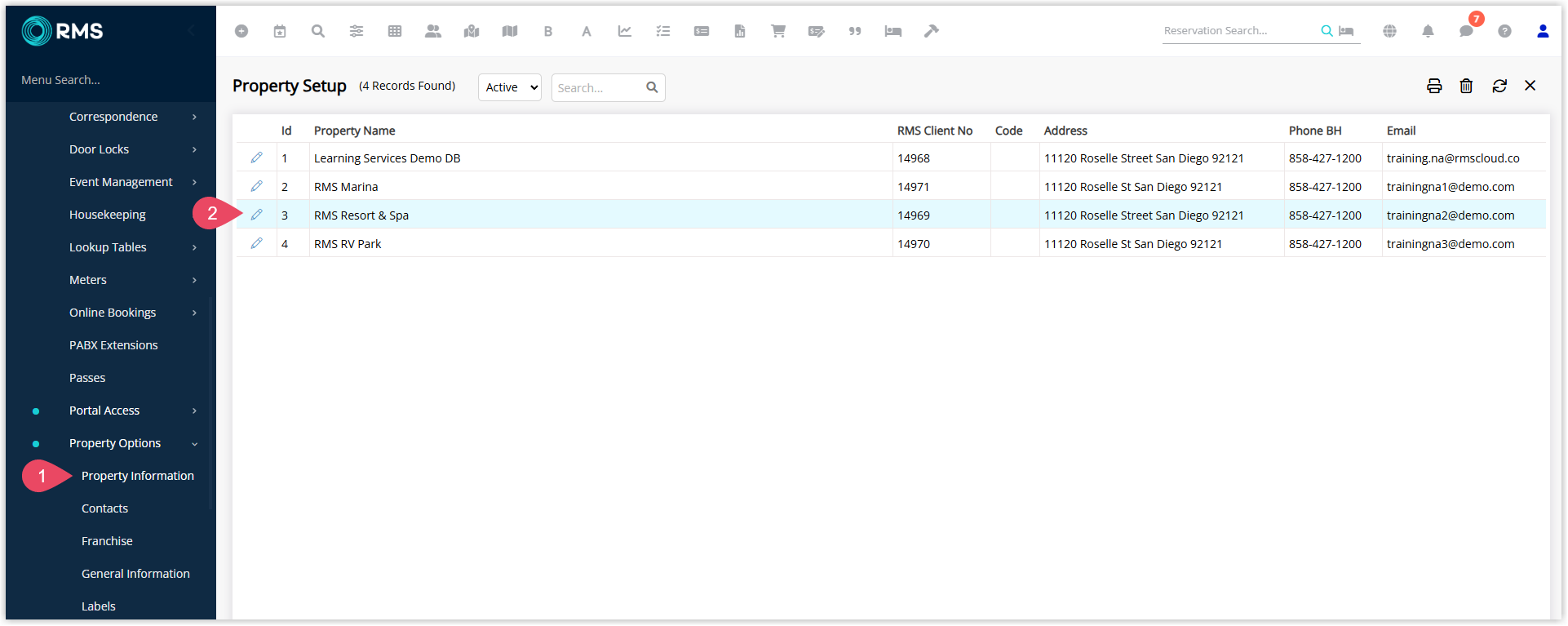Click the Property Setup search box
The height and width of the screenshot is (626, 1568).
pyautogui.click(x=600, y=87)
